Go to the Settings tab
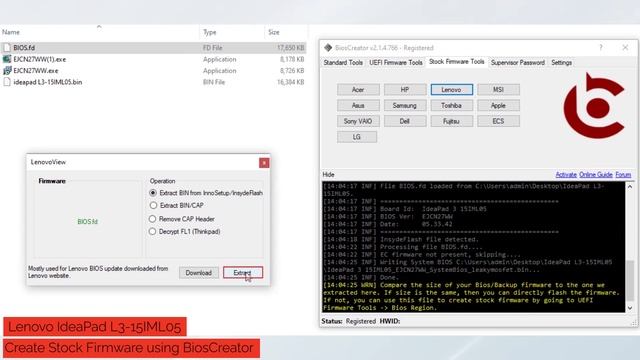640x360 pixels. coord(561,62)
